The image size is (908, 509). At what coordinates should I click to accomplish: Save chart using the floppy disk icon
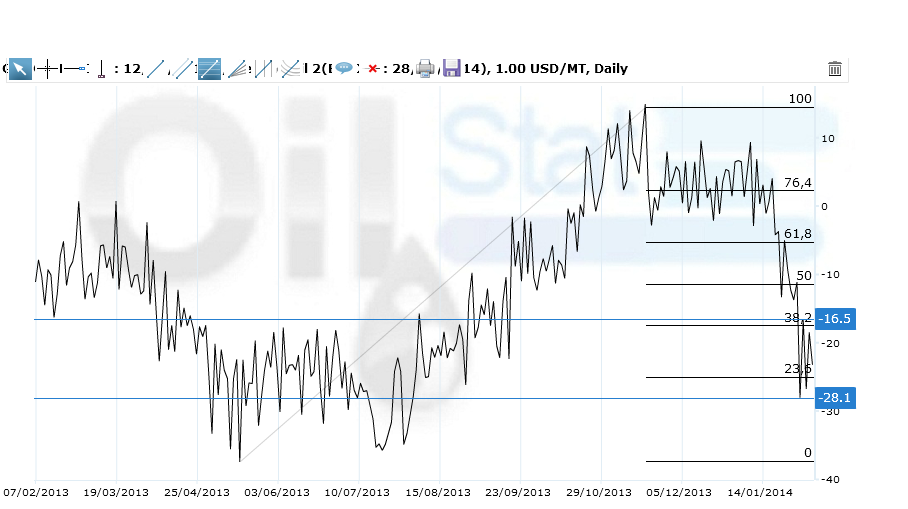click(x=452, y=68)
